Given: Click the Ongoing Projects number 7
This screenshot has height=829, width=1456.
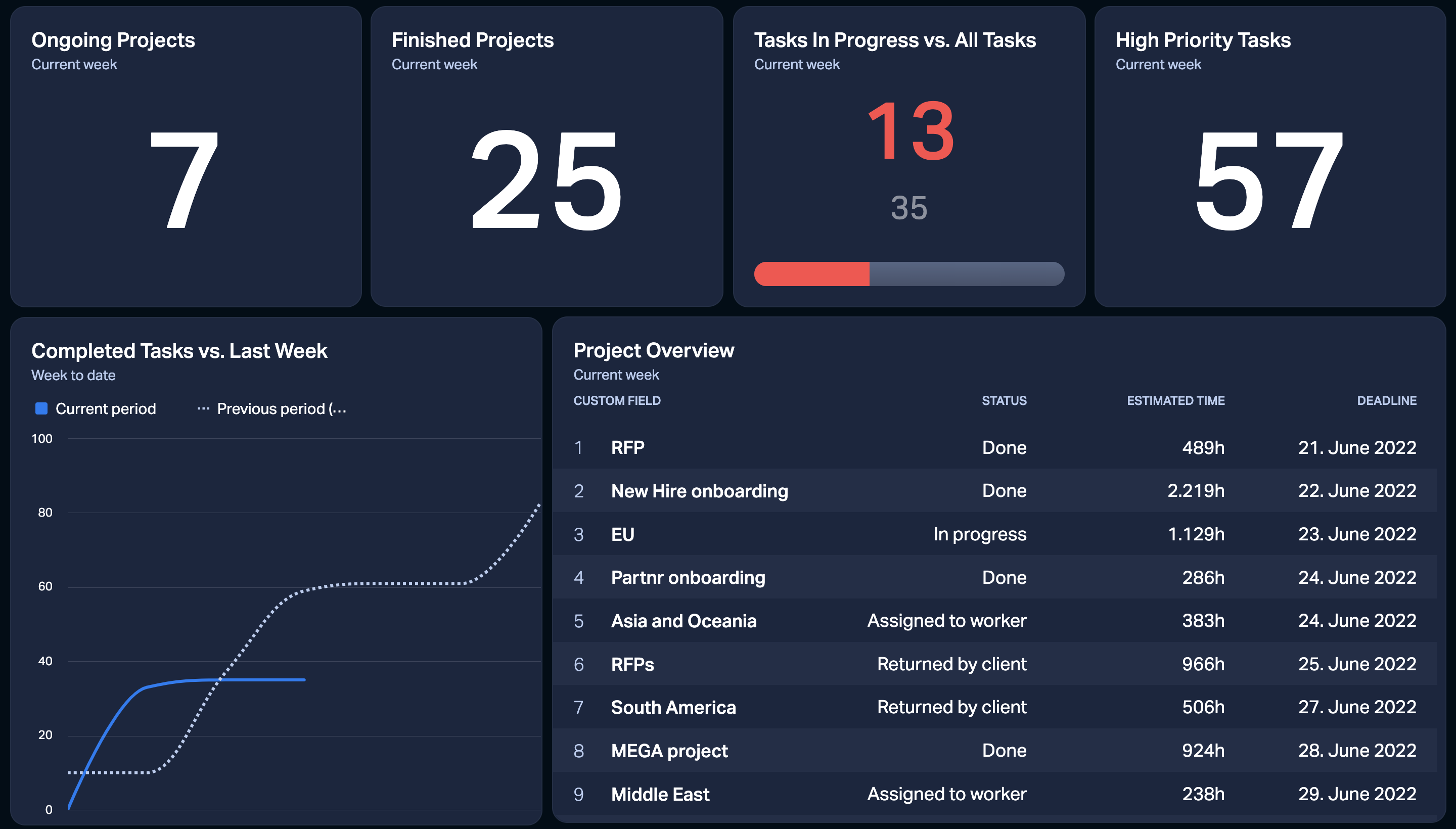Looking at the screenshot, I should (185, 180).
